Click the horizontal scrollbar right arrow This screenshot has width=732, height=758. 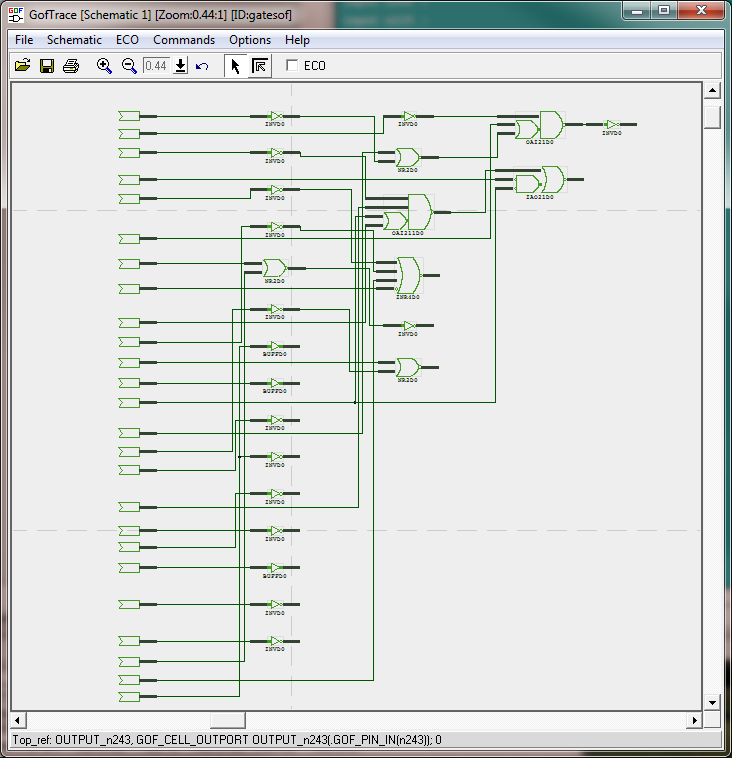pos(695,720)
